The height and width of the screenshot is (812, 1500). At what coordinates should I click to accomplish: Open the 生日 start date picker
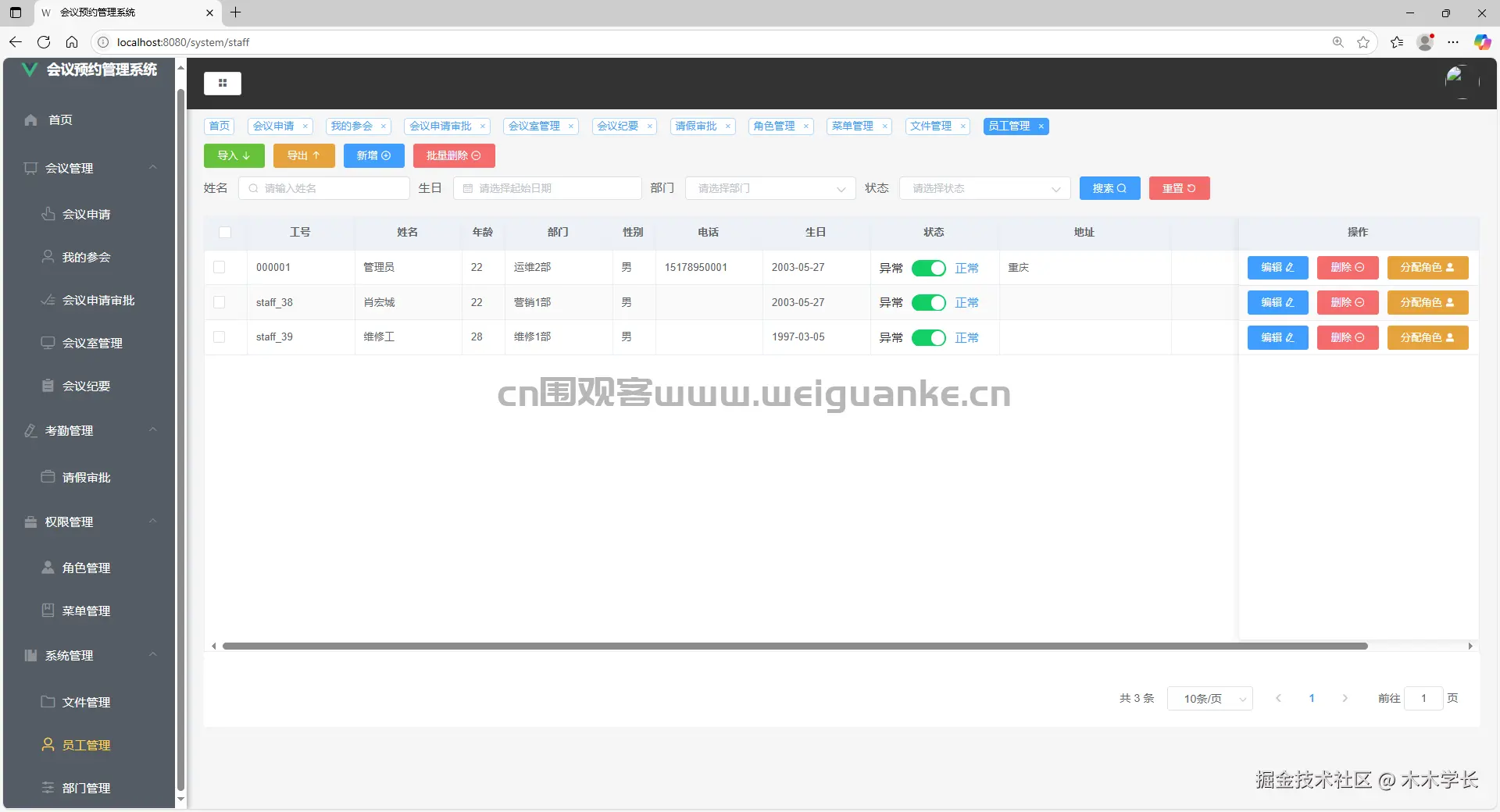(547, 188)
